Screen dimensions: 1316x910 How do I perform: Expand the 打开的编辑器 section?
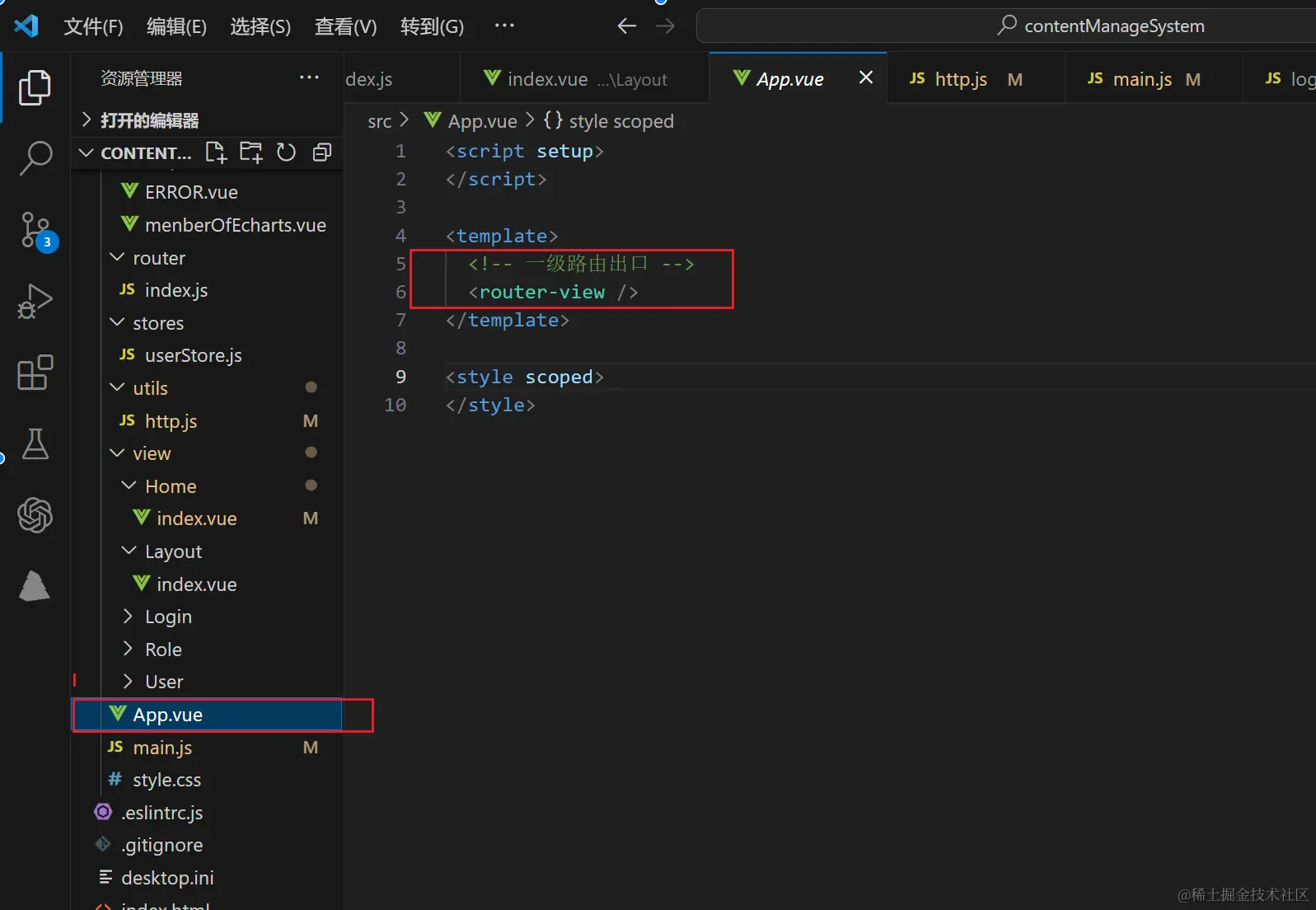pyautogui.click(x=206, y=120)
